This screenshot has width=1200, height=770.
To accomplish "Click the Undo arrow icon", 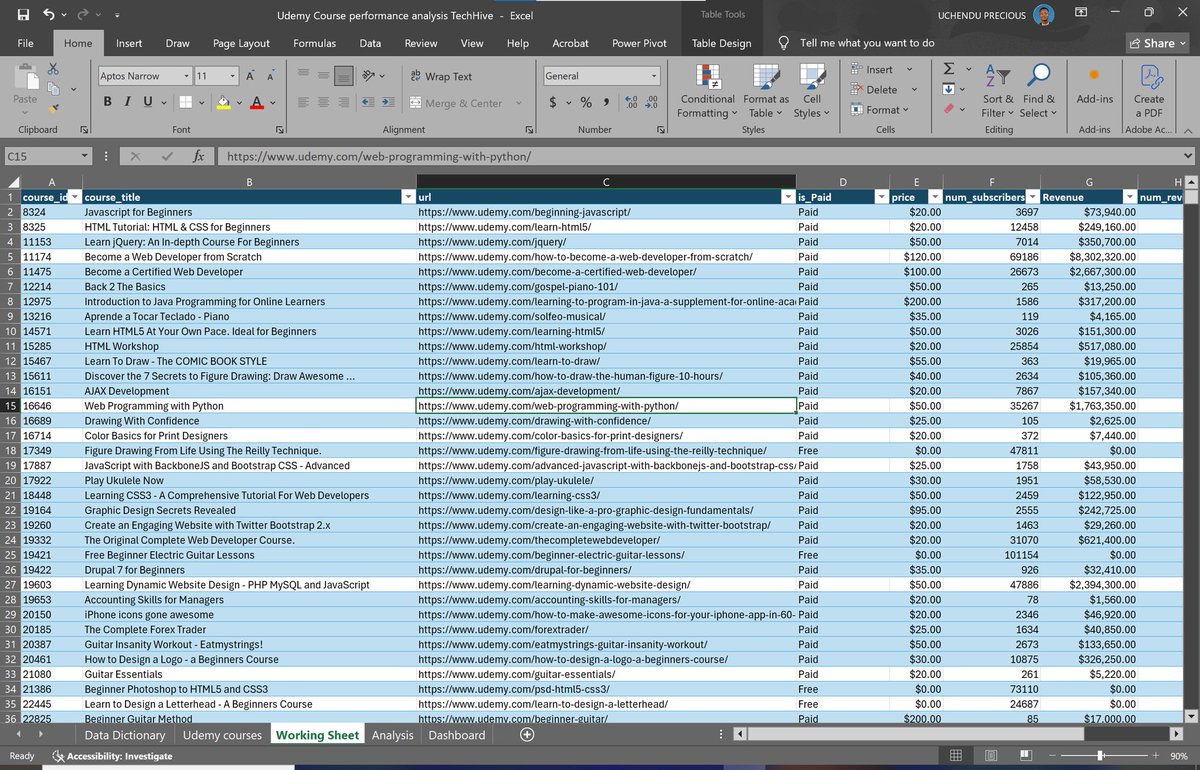I will pos(49,15).
